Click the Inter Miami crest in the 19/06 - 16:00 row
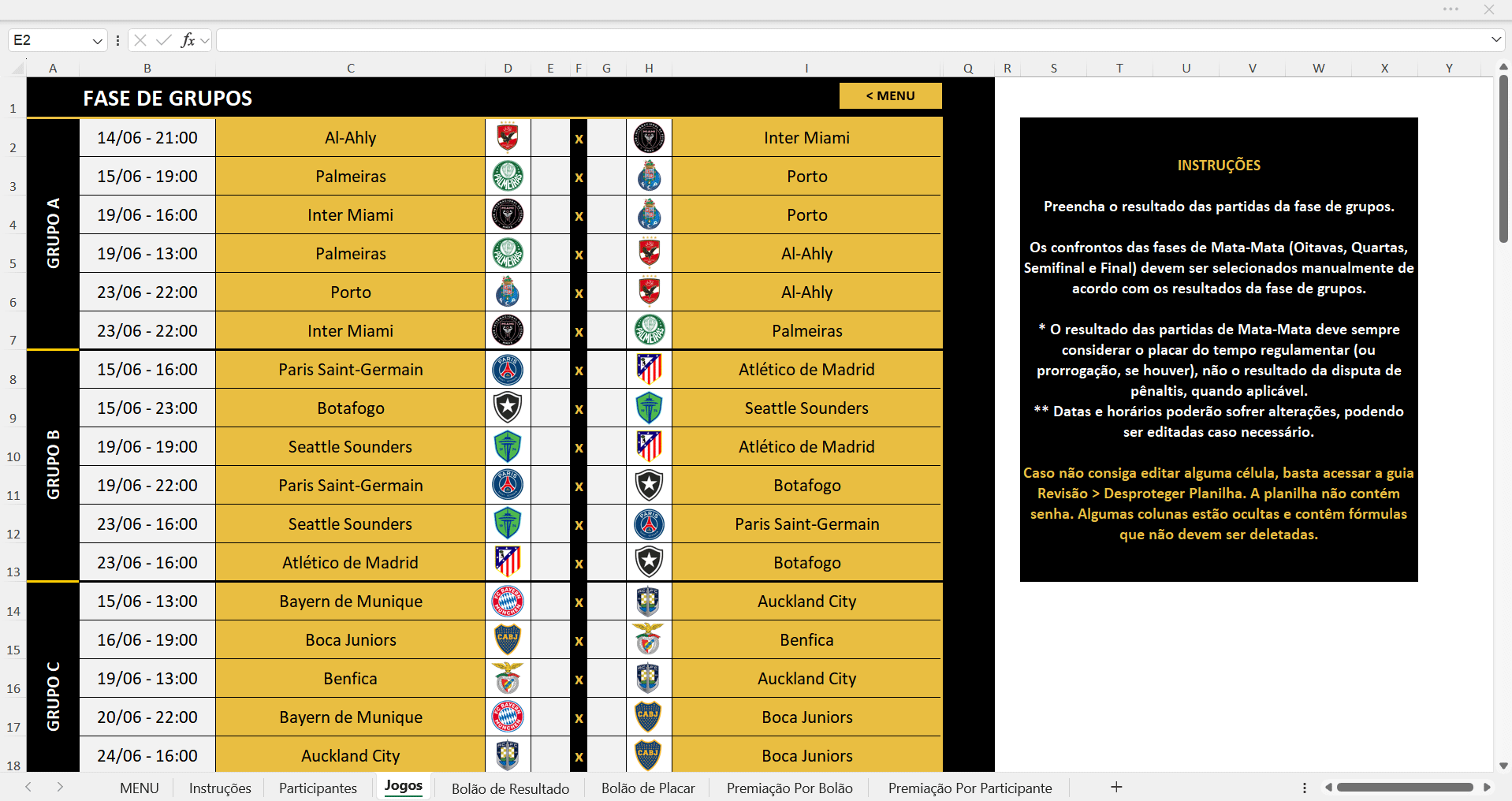Screen dimensions: 1512x801 coord(508,214)
